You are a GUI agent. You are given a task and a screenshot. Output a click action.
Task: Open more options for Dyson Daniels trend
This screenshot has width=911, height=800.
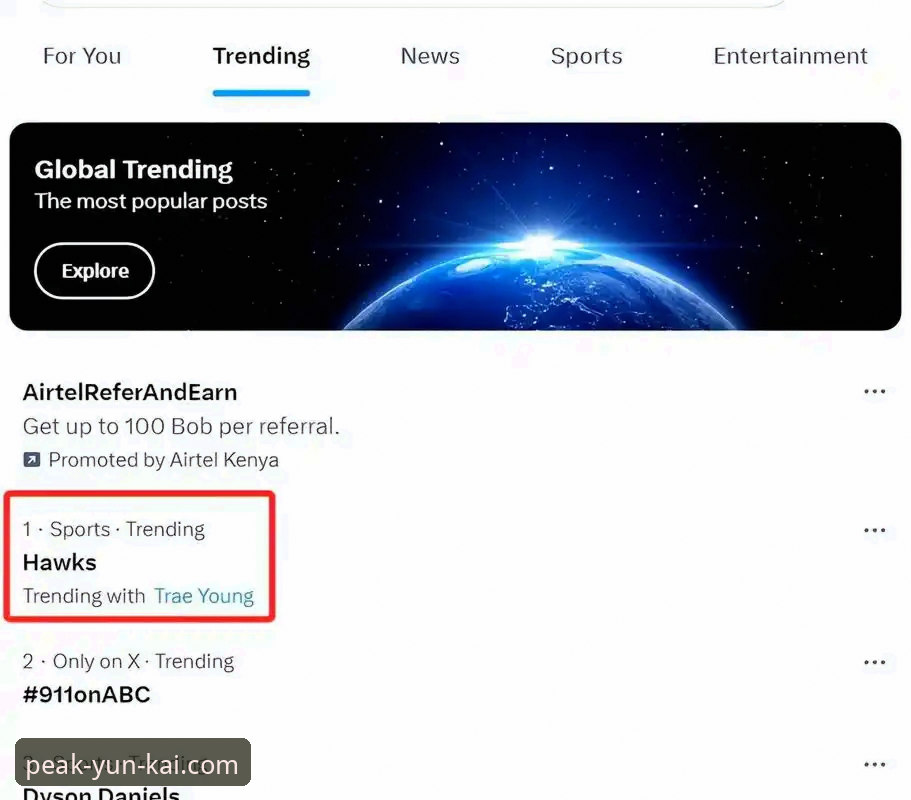pyautogui.click(x=874, y=764)
